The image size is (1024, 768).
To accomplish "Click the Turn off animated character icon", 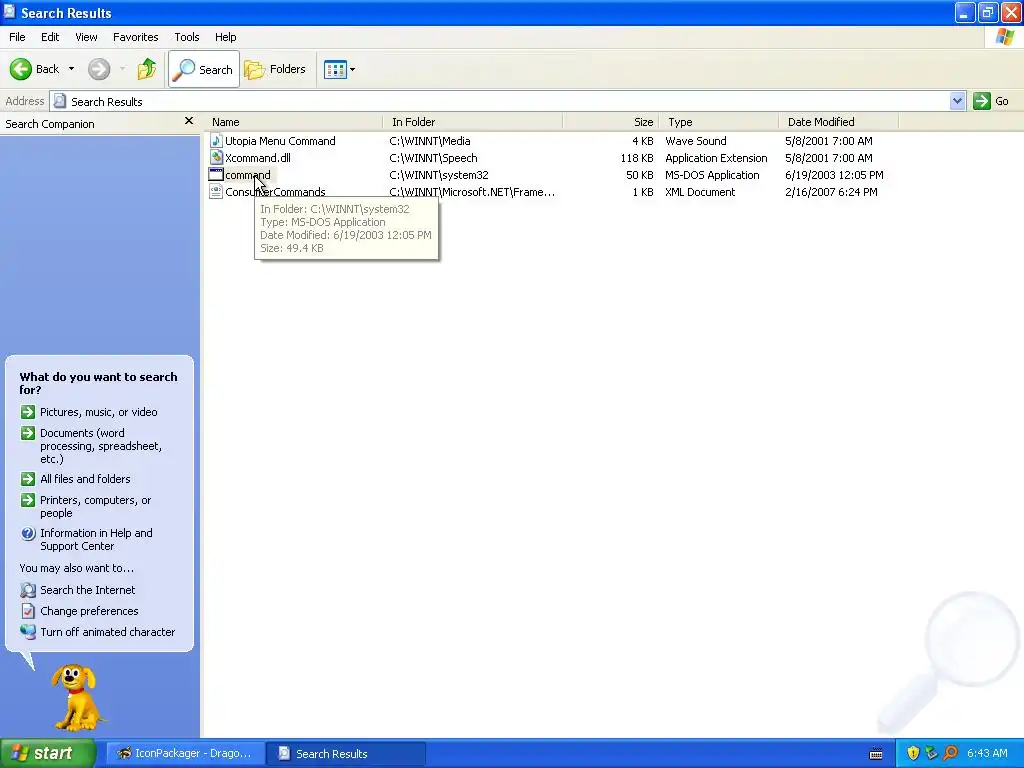I will pos(27,632).
